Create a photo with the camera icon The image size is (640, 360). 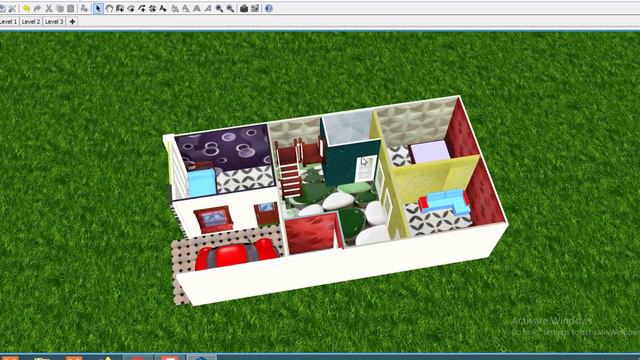244,8
